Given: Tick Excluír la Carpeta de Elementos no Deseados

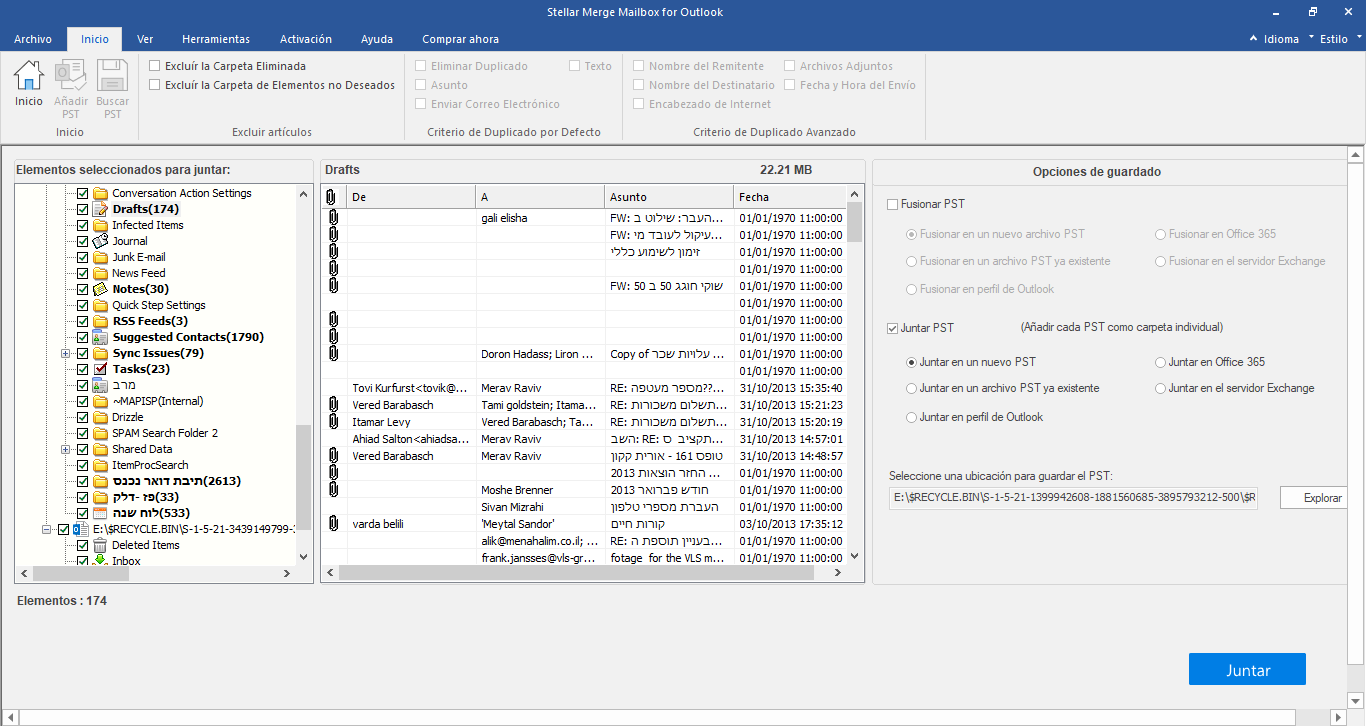Looking at the screenshot, I should pos(155,85).
